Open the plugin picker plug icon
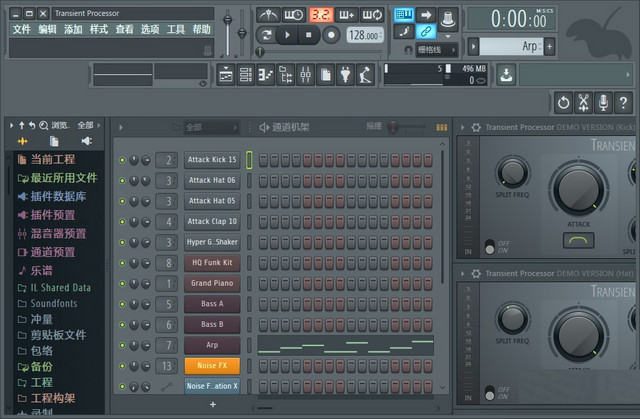Image resolution: width=640 pixels, height=419 pixels. click(345, 75)
